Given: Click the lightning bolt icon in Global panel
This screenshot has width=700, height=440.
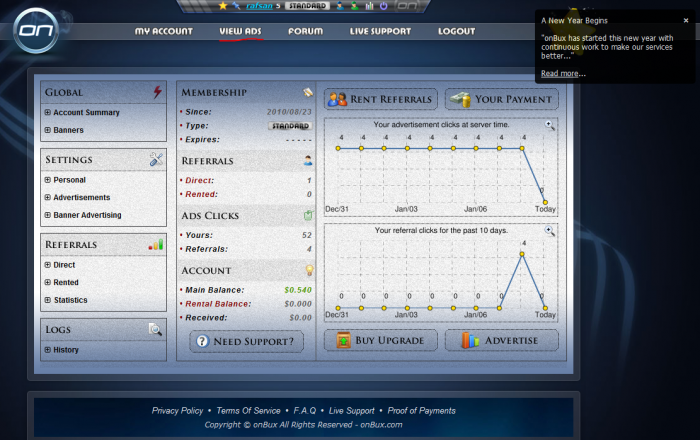Looking at the screenshot, I should (157, 92).
